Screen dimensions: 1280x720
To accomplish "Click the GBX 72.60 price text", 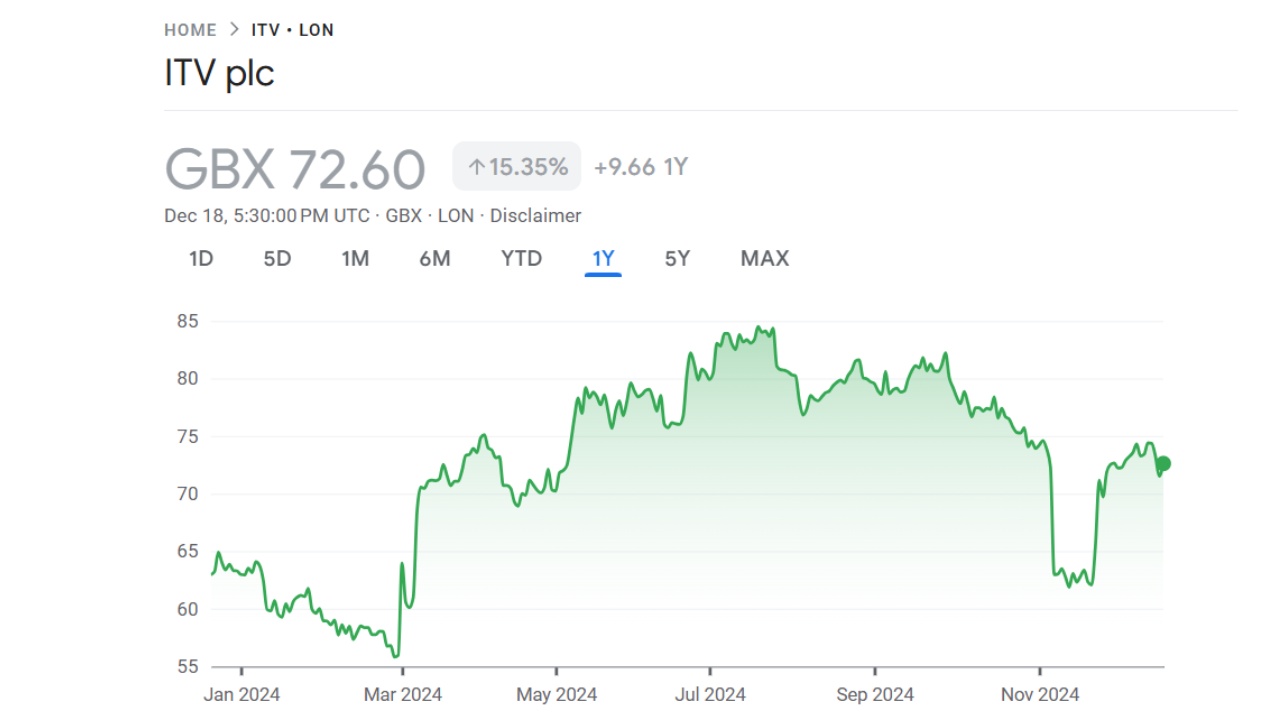I will [x=295, y=169].
